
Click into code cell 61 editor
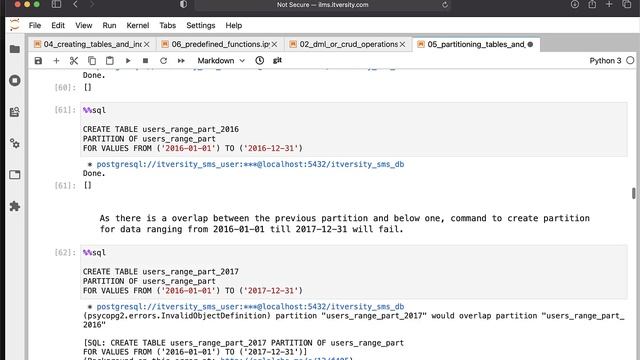pos(353,129)
